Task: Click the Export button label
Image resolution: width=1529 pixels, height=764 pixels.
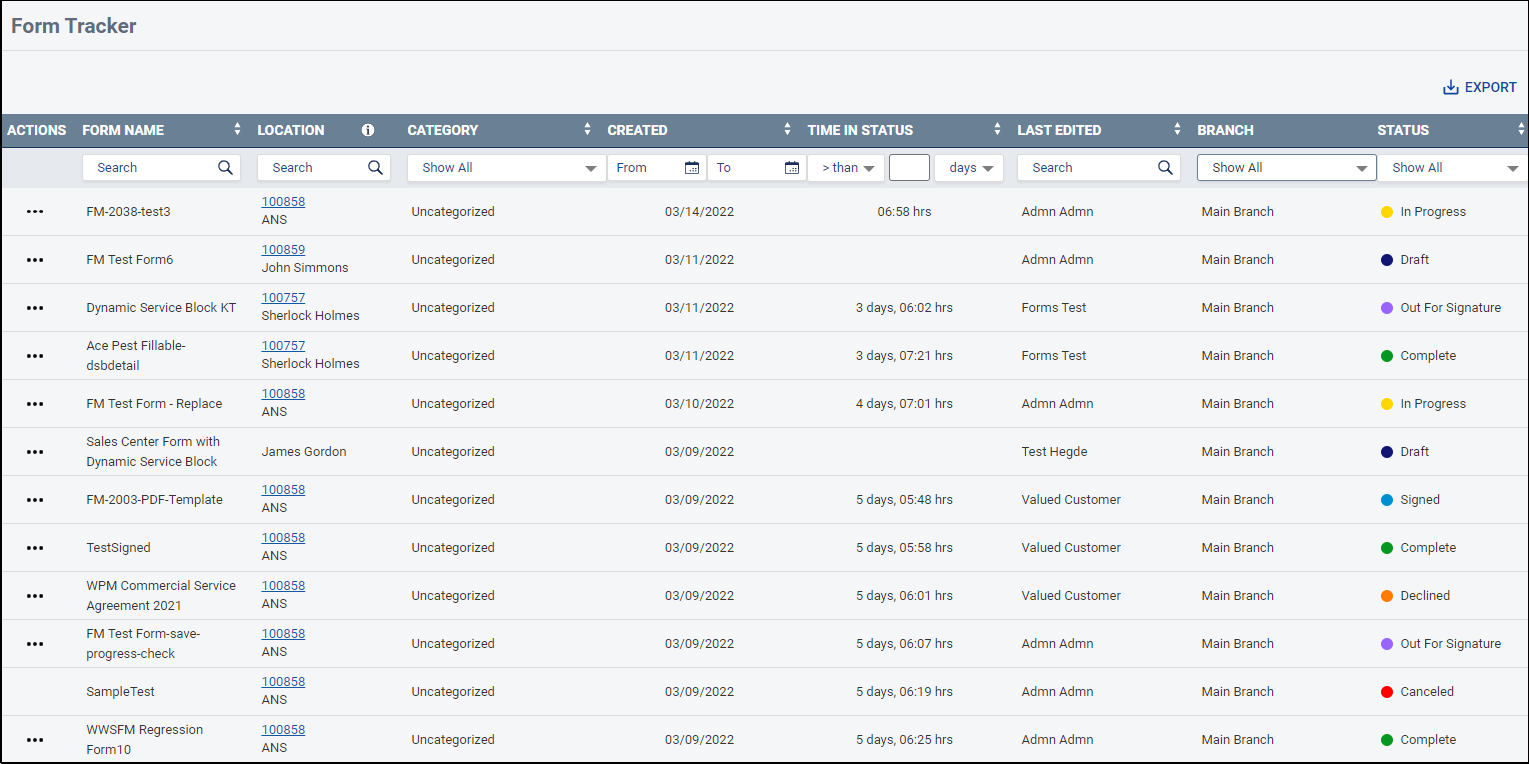Action: coord(1490,88)
